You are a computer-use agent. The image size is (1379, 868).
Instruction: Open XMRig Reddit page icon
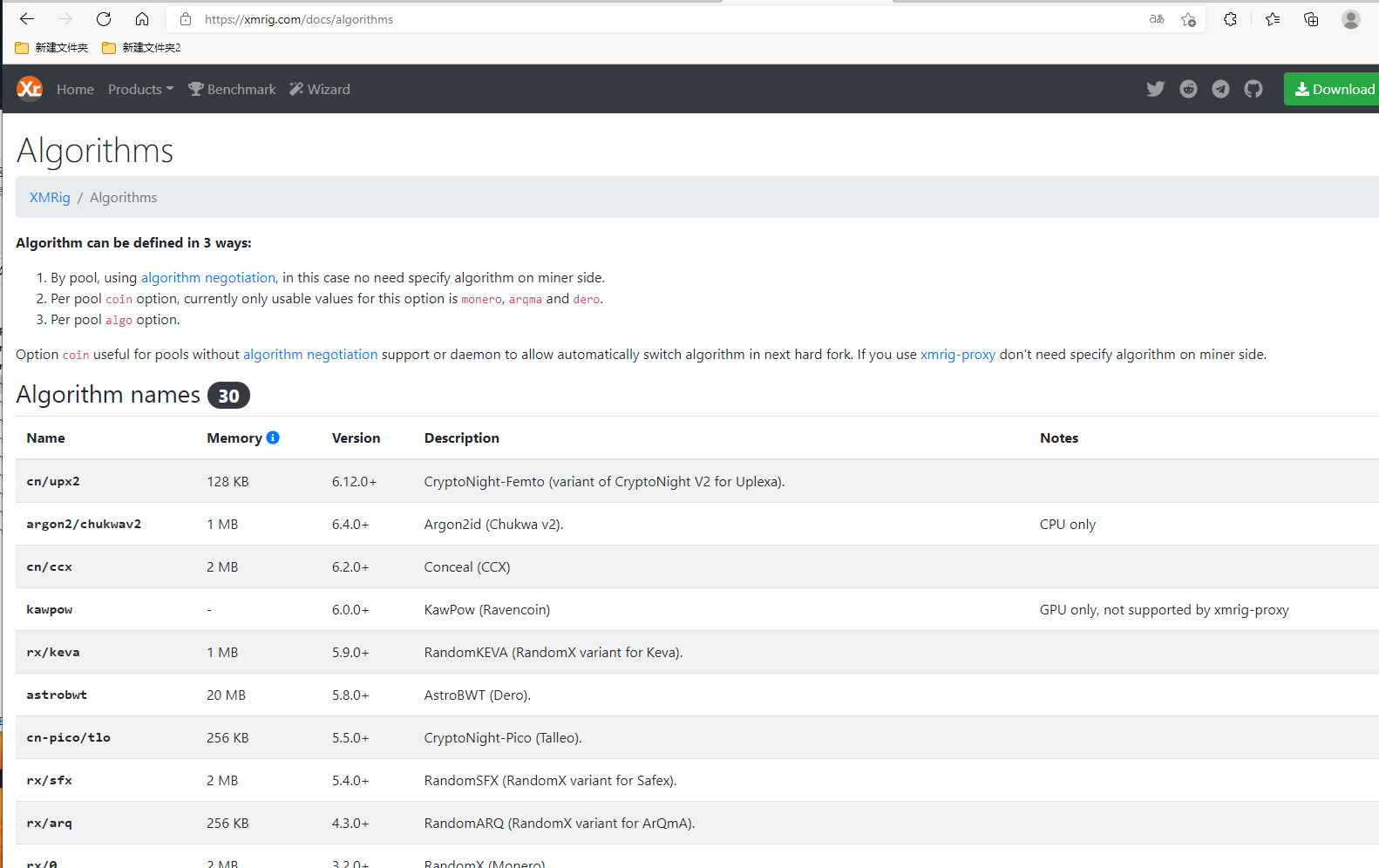pos(1188,89)
